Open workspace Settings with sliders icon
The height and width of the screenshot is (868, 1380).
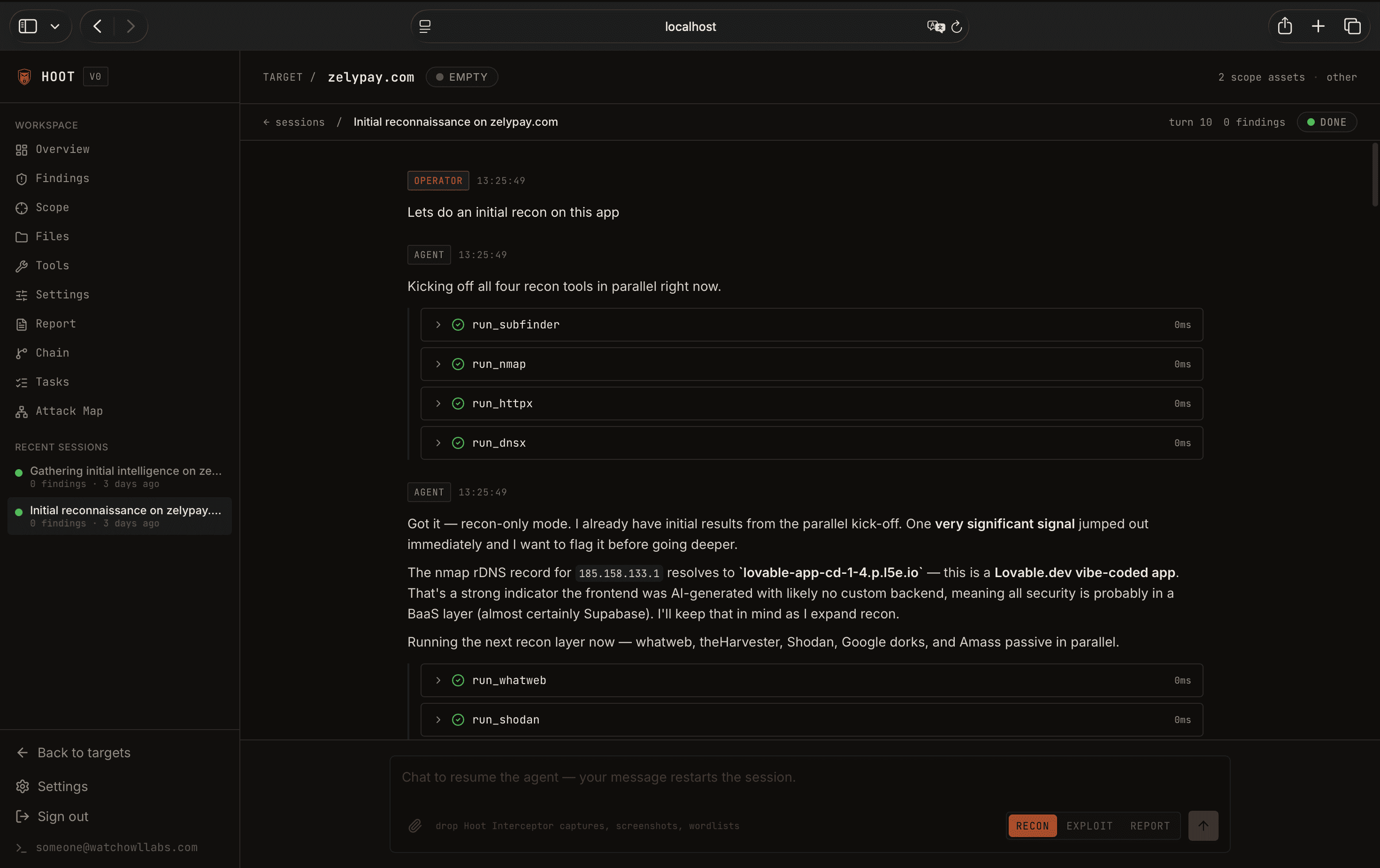(62, 295)
